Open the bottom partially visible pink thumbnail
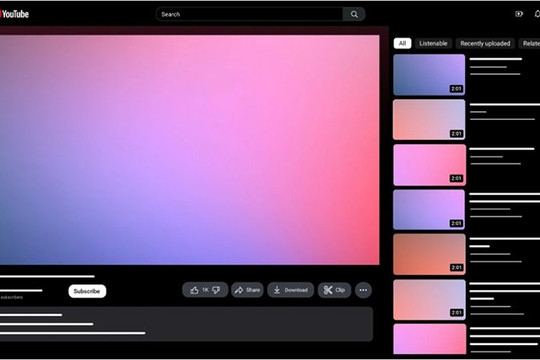Screen dimensions: 540x360 [429, 339]
